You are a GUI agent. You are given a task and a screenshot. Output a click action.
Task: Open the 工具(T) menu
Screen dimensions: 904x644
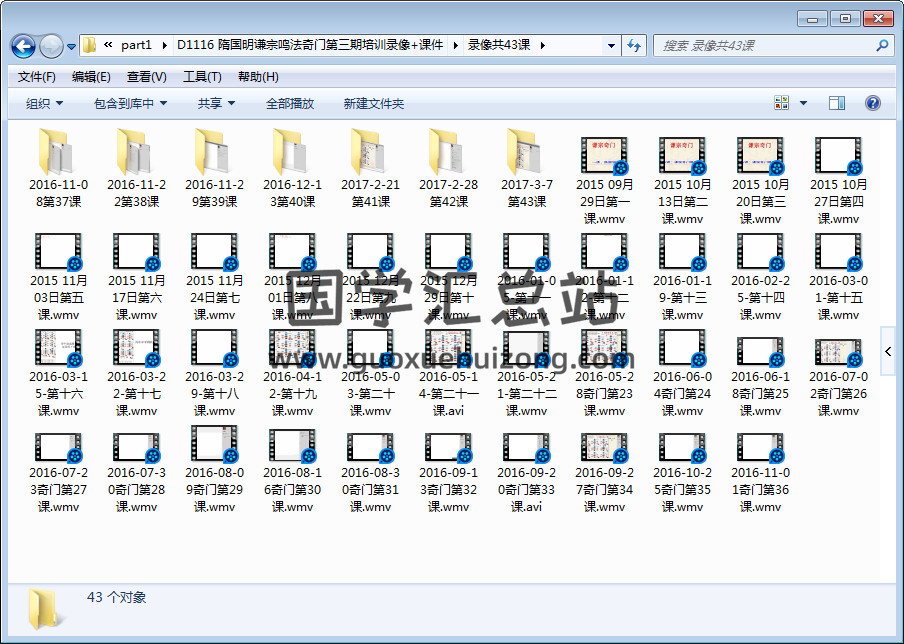(201, 77)
